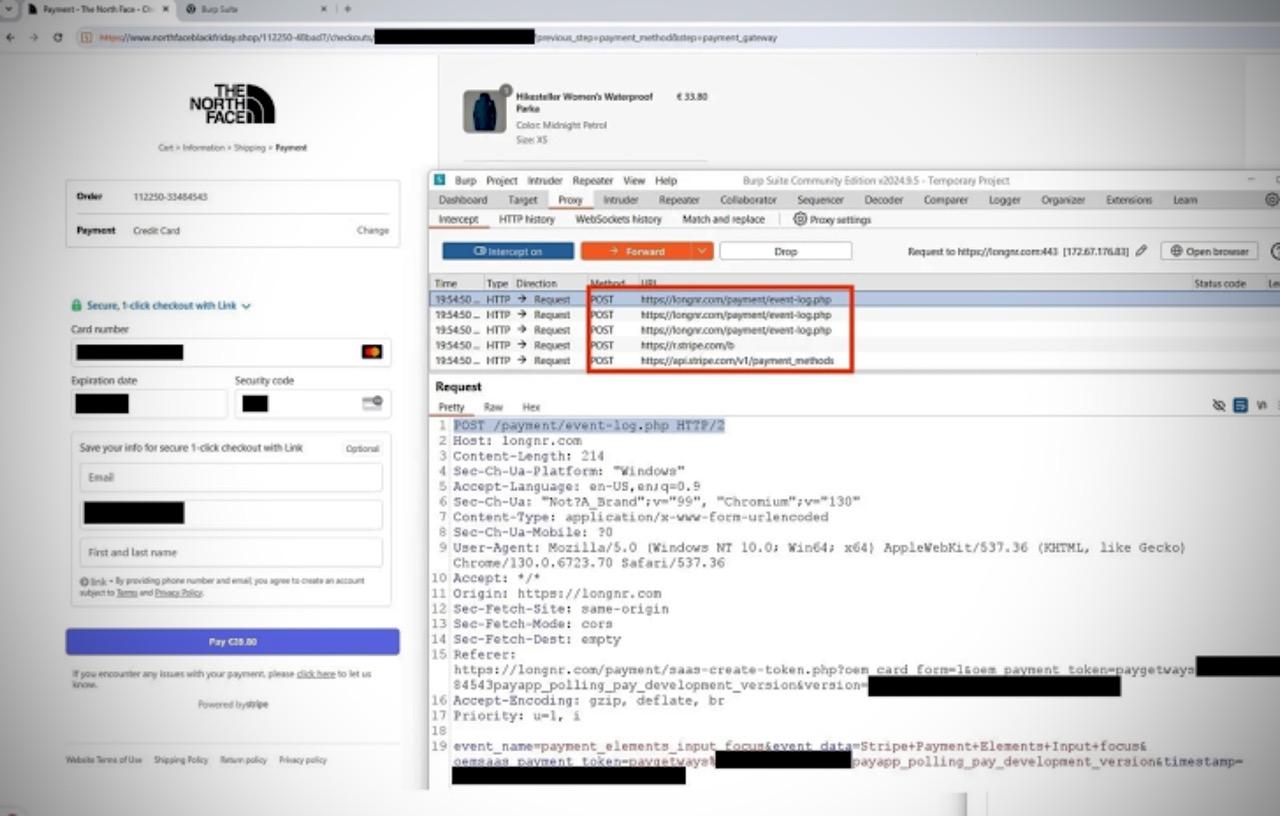Screen dimensions: 1280x816
Task: Select the api.stripe.com payment_methods request row
Action: tap(736, 360)
